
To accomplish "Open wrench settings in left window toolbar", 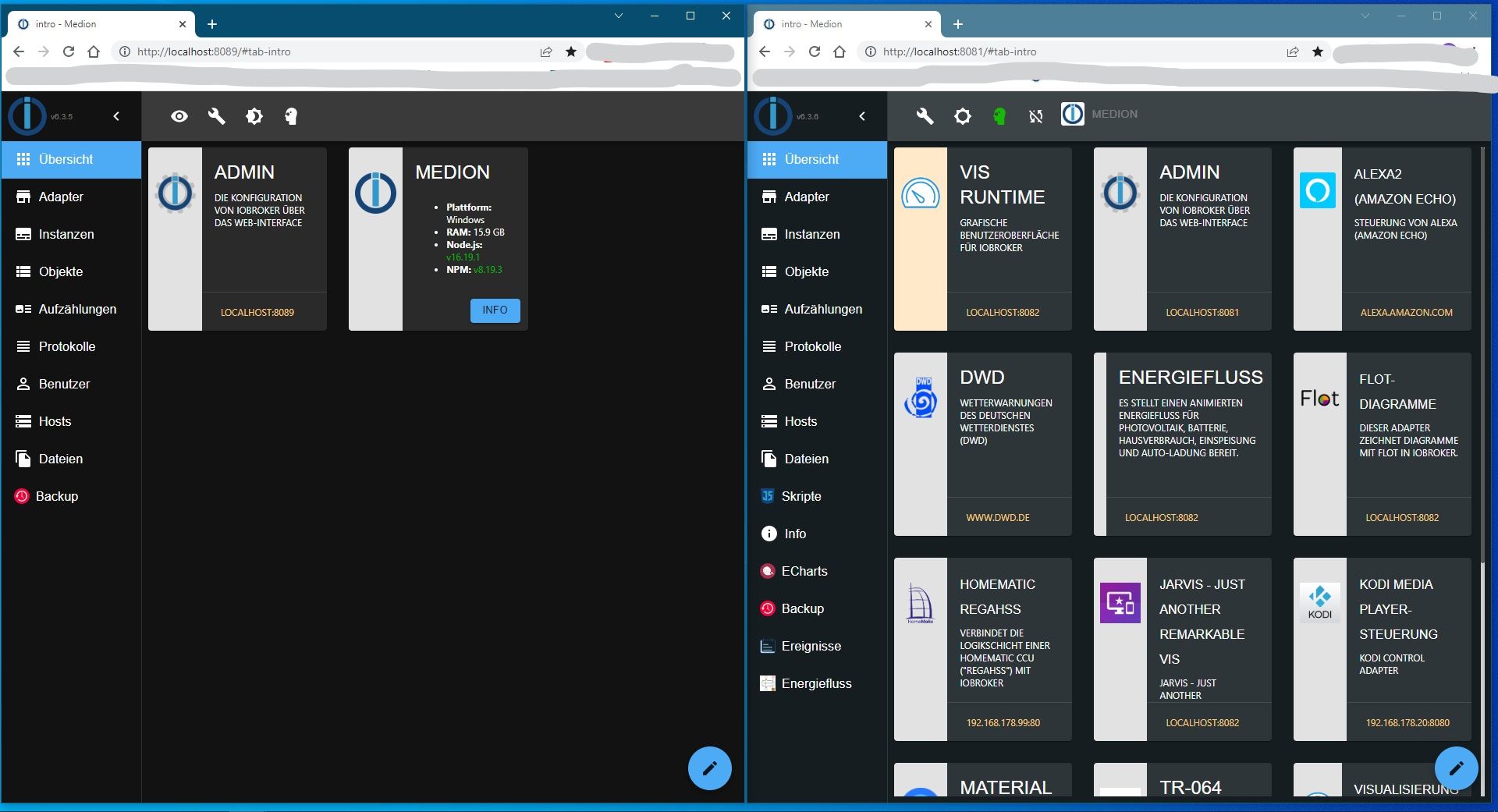I will tap(217, 116).
